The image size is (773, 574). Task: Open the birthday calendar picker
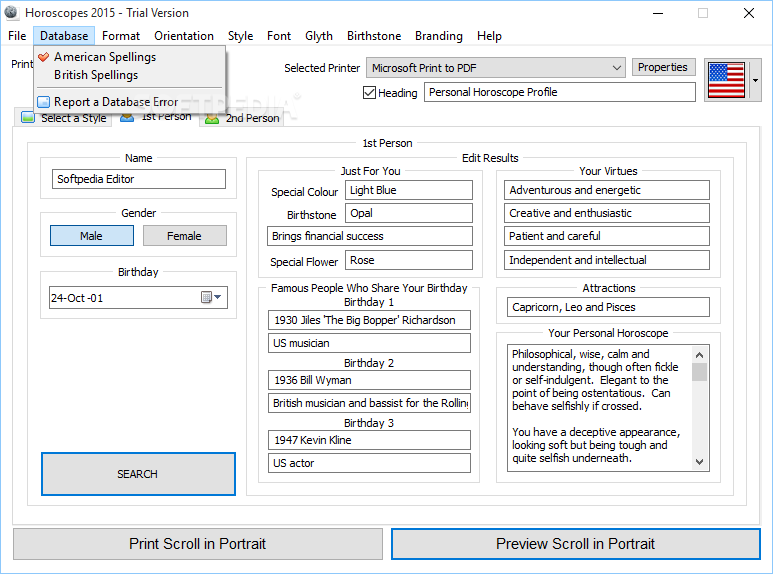tap(211, 297)
